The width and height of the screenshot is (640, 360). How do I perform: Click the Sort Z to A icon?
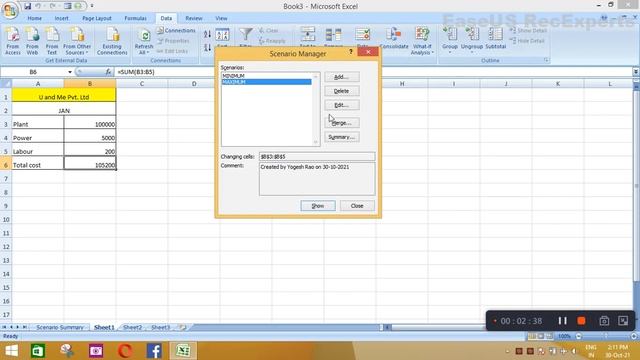tap(207, 47)
